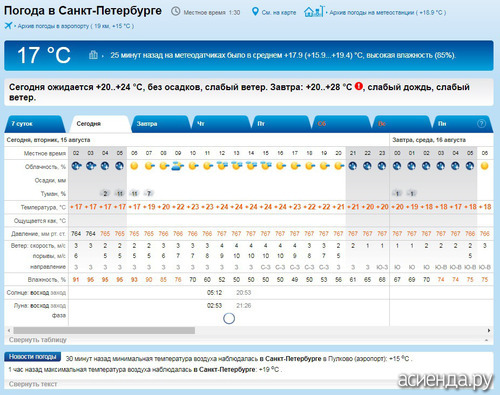
Task: Click the horizontal table scrollbar thumb
Action: tap(104, 330)
